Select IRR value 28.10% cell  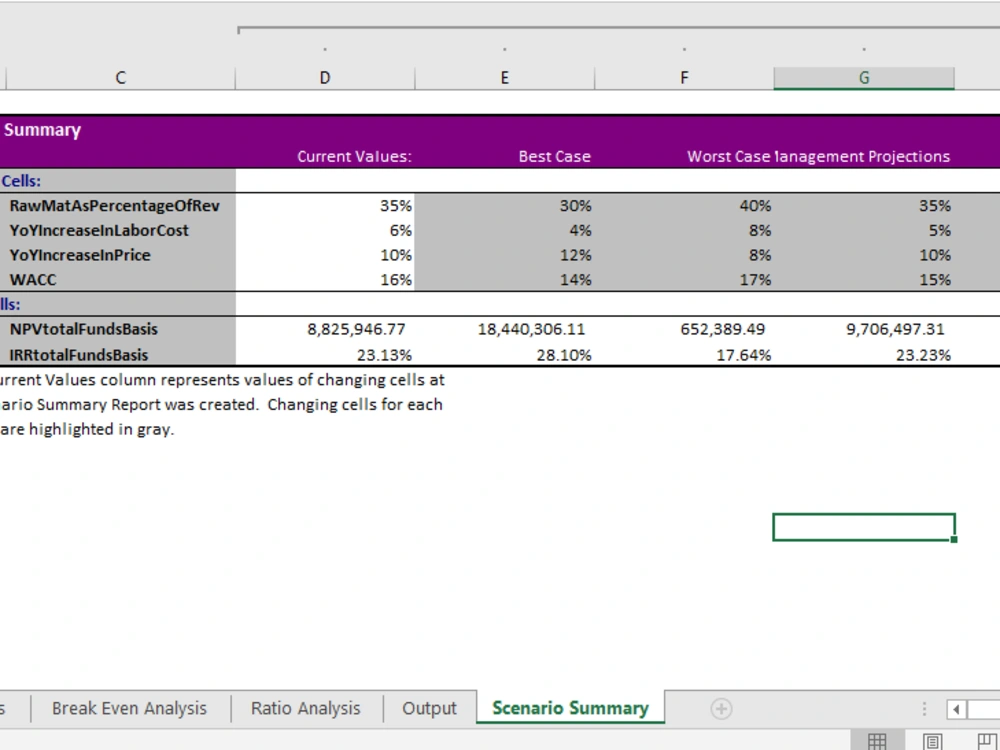click(504, 355)
